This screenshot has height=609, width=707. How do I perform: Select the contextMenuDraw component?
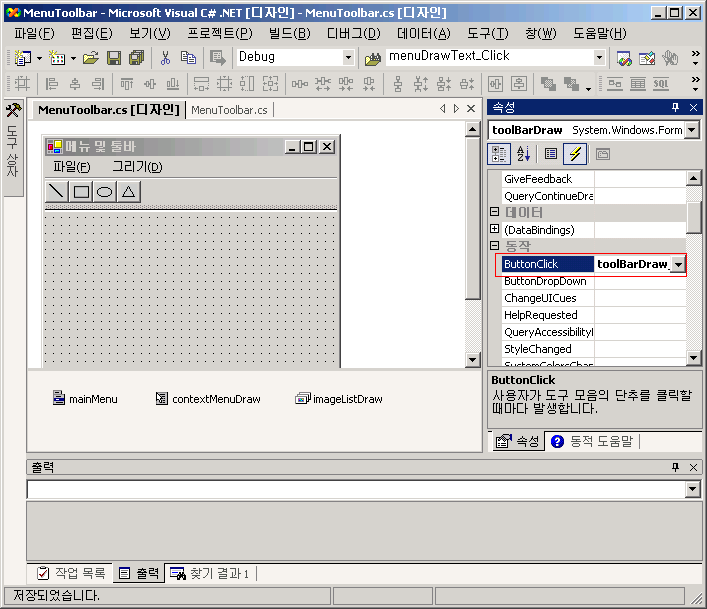pos(208,399)
